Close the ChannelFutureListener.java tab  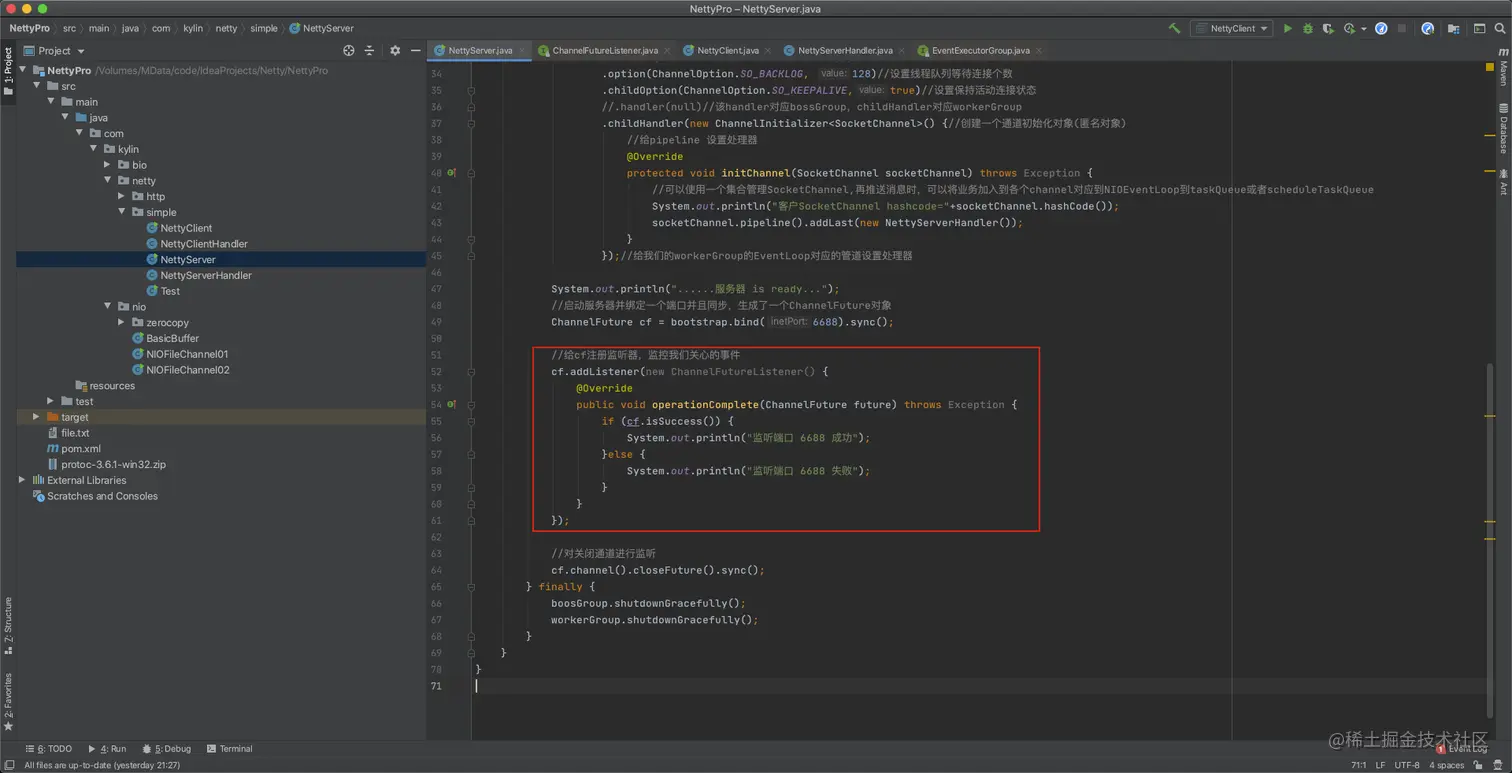(x=668, y=50)
